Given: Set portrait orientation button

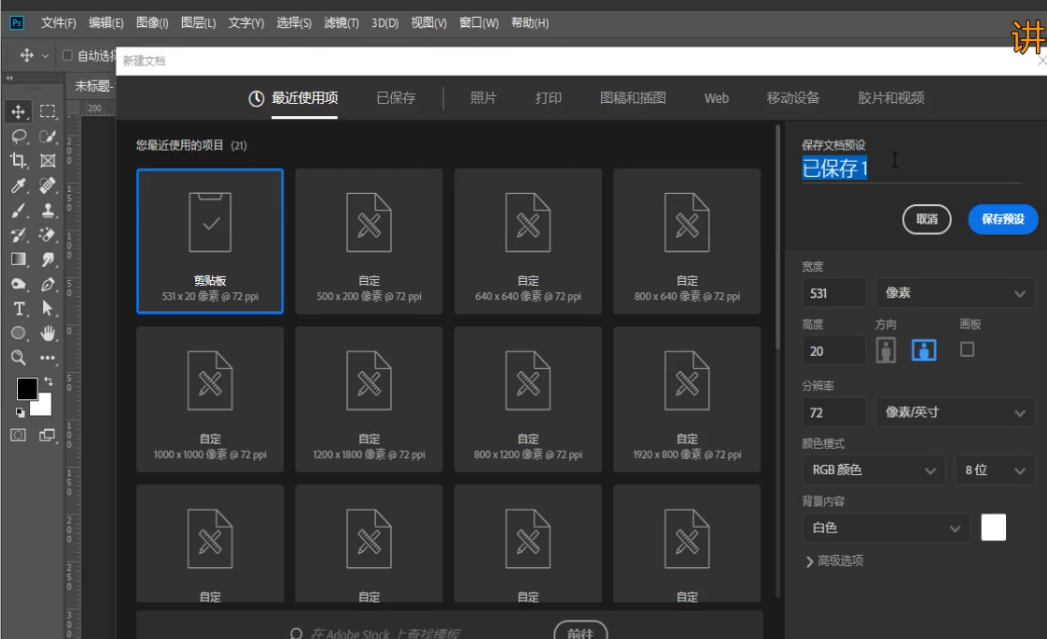Looking at the screenshot, I should 885,350.
